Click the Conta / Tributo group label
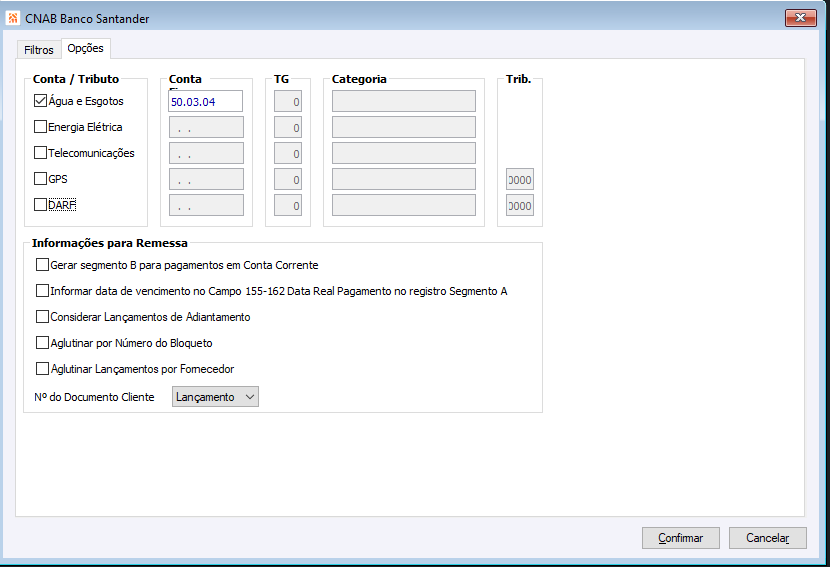Screen dimensions: 830x567 [76, 79]
